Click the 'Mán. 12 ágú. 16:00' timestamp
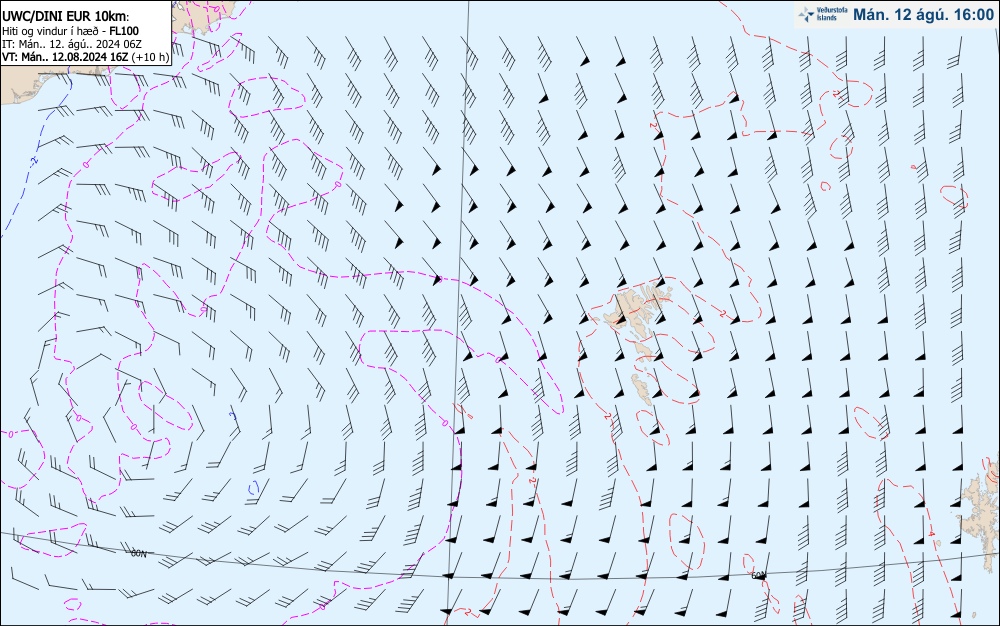The height and width of the screenshot is (626, 1000). coord(923,15)
